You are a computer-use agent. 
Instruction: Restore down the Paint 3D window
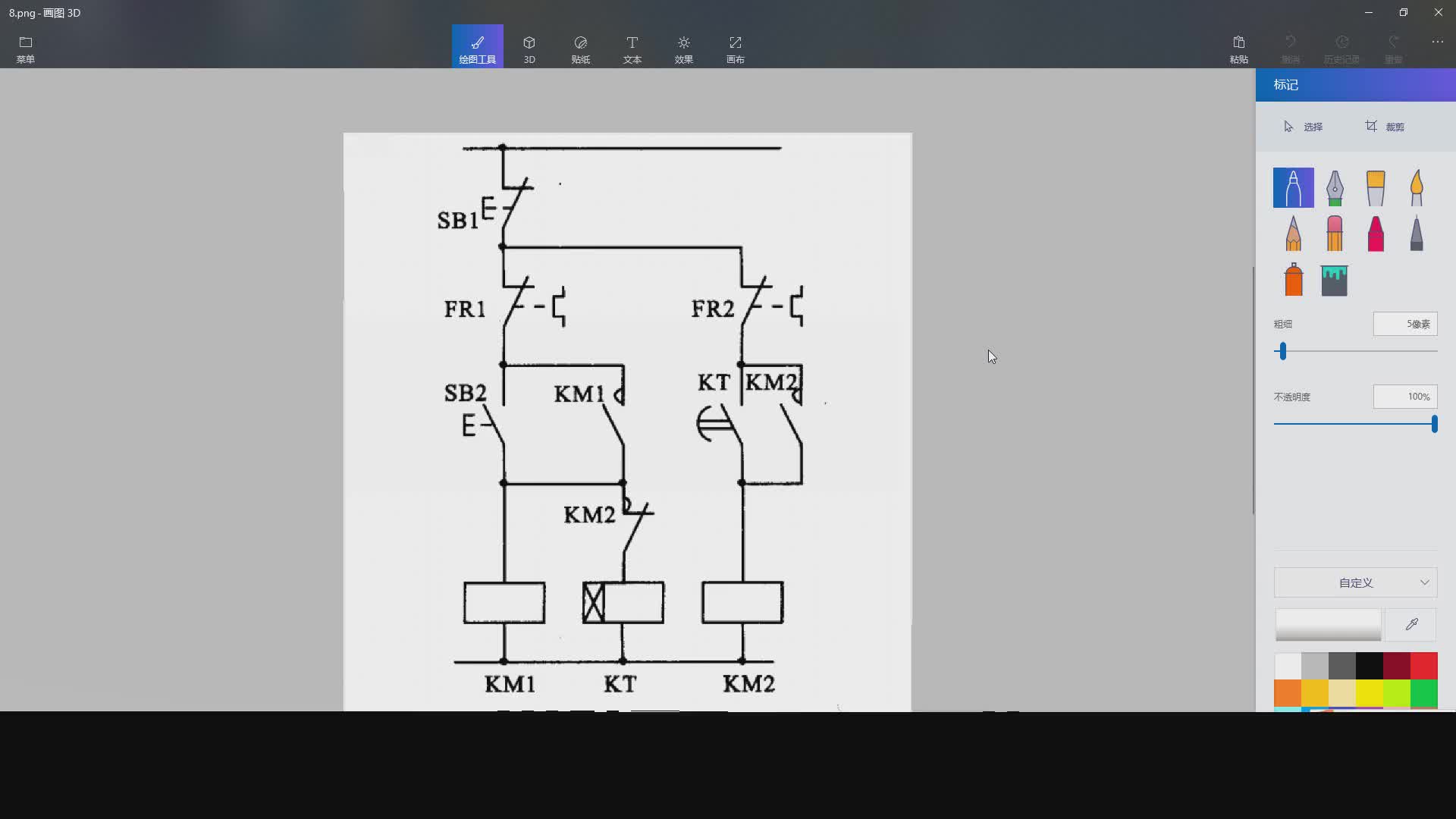[1404, 12]
